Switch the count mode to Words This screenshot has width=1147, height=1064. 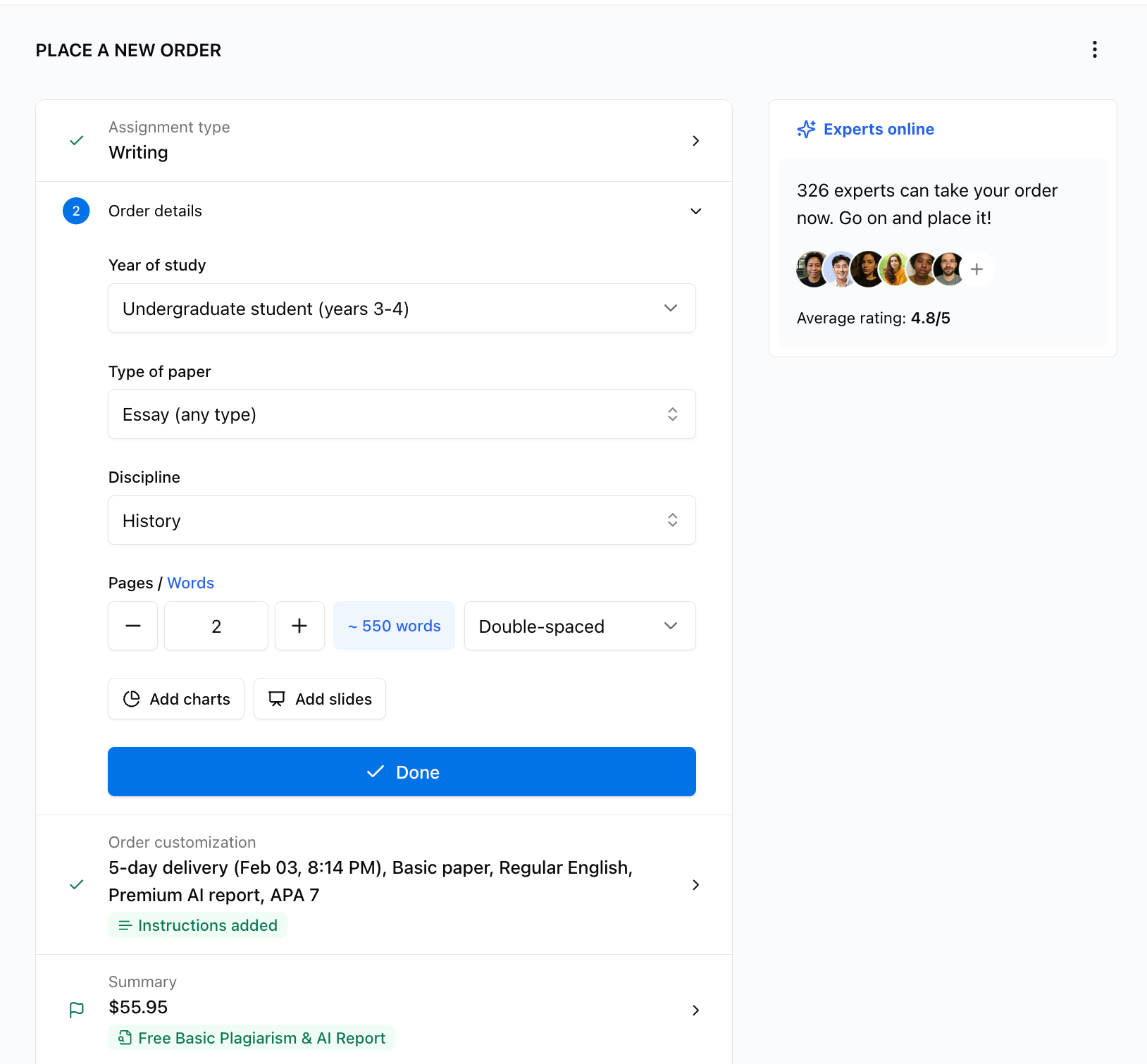190,583
